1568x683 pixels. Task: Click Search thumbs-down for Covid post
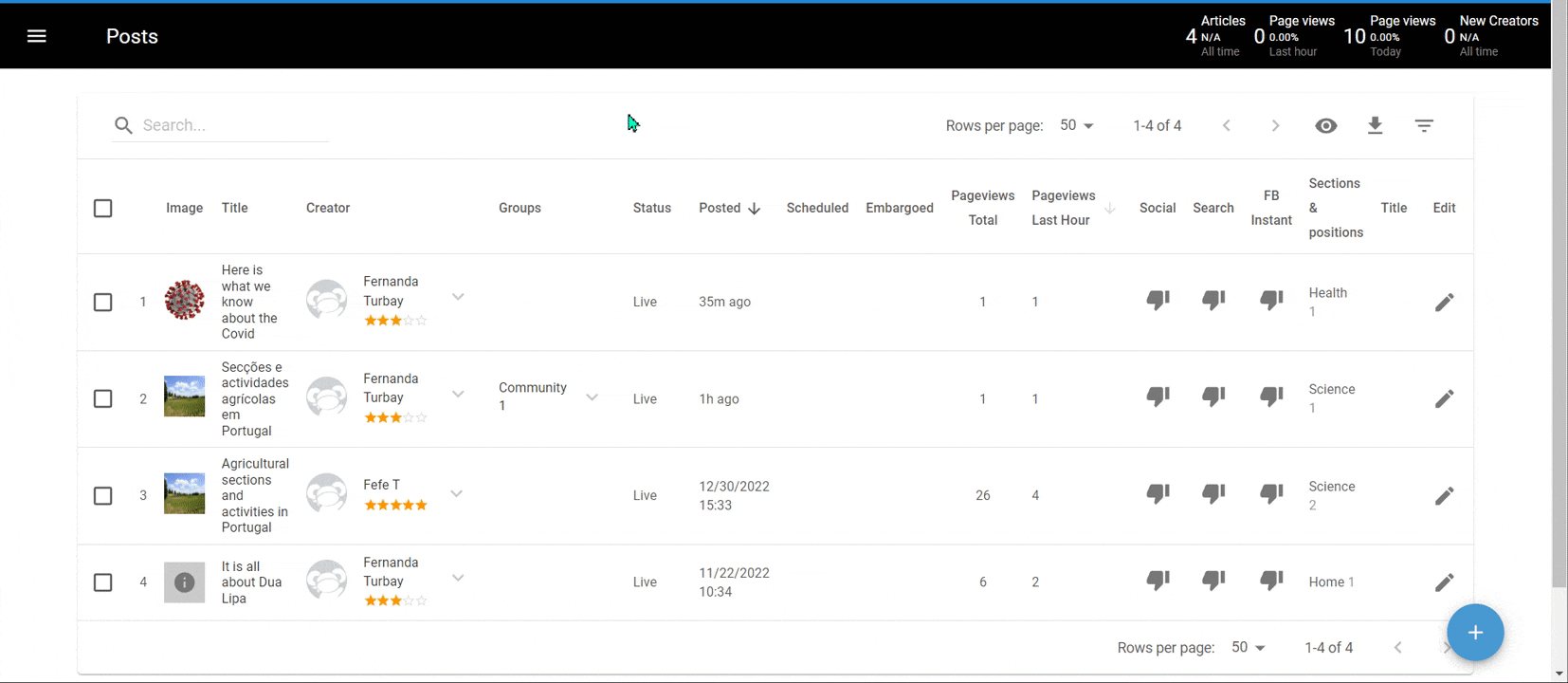tap(1213, 301)
